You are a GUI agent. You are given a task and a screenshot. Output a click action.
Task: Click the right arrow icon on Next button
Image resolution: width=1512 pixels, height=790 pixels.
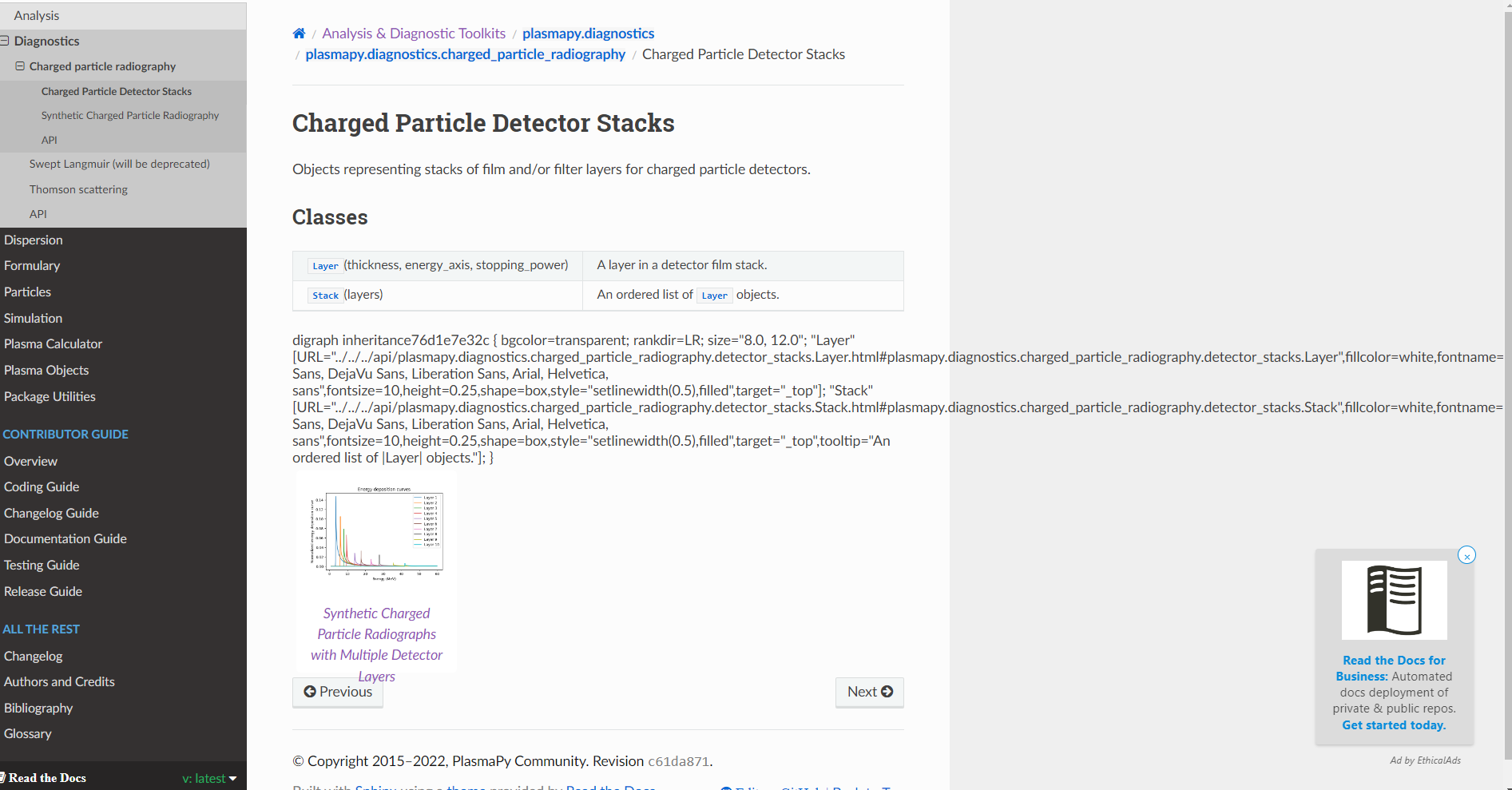pos(887,692)
